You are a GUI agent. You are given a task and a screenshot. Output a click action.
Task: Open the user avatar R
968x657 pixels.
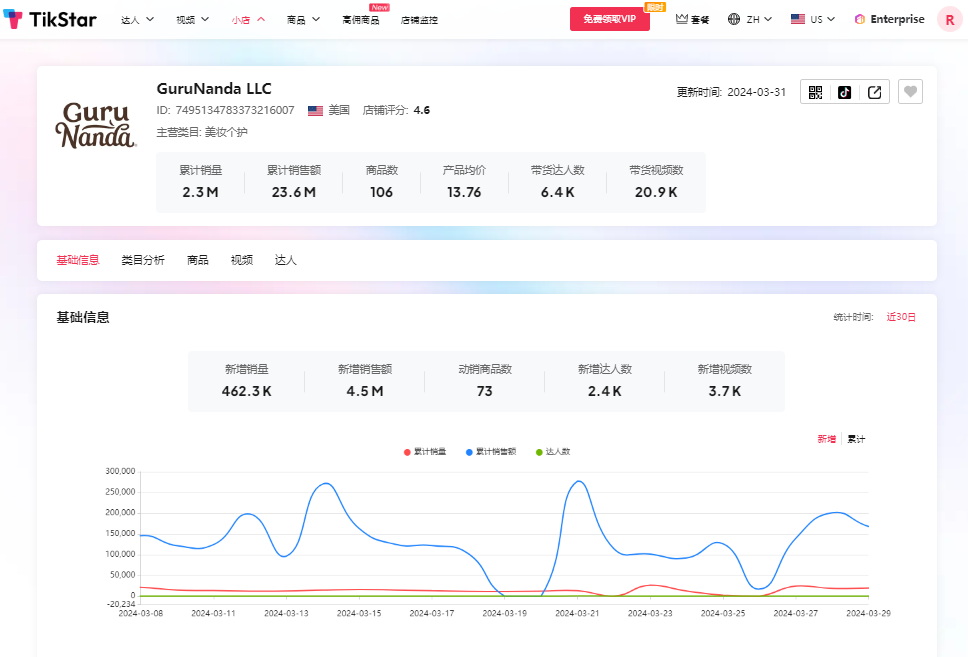click(949, 20)
